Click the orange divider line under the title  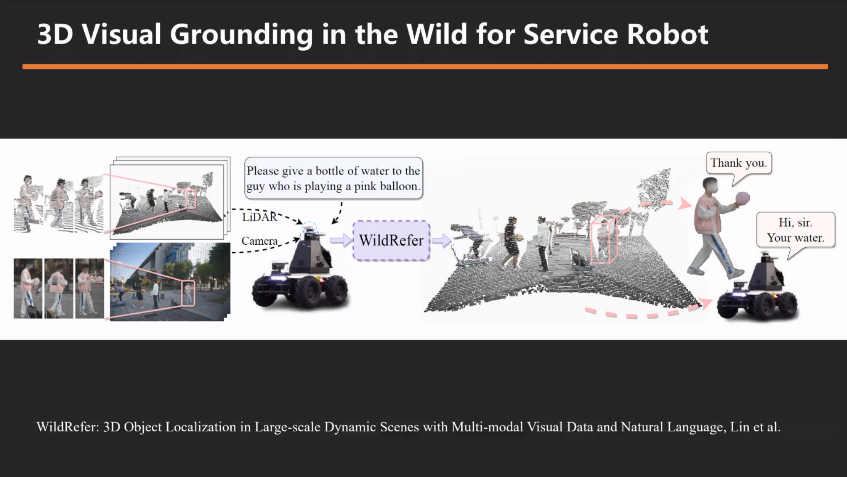tap(424, 66)
